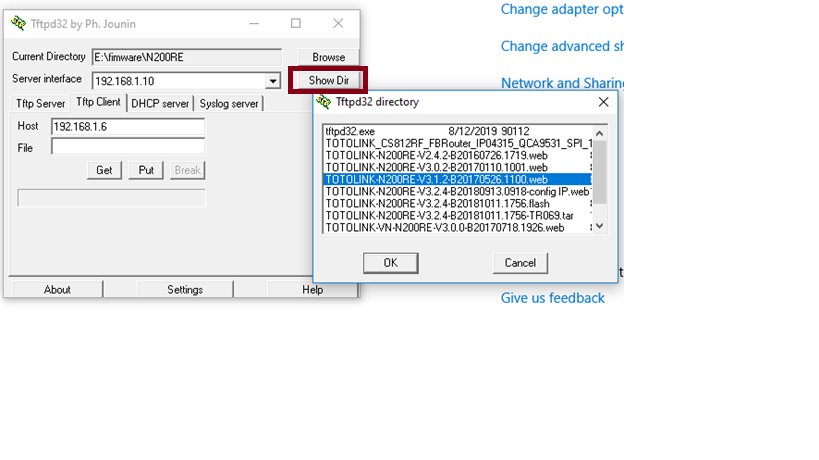Screen dimensions: 819x460
Task: Click into the Host input field
Action: click(x=128, y=127)
